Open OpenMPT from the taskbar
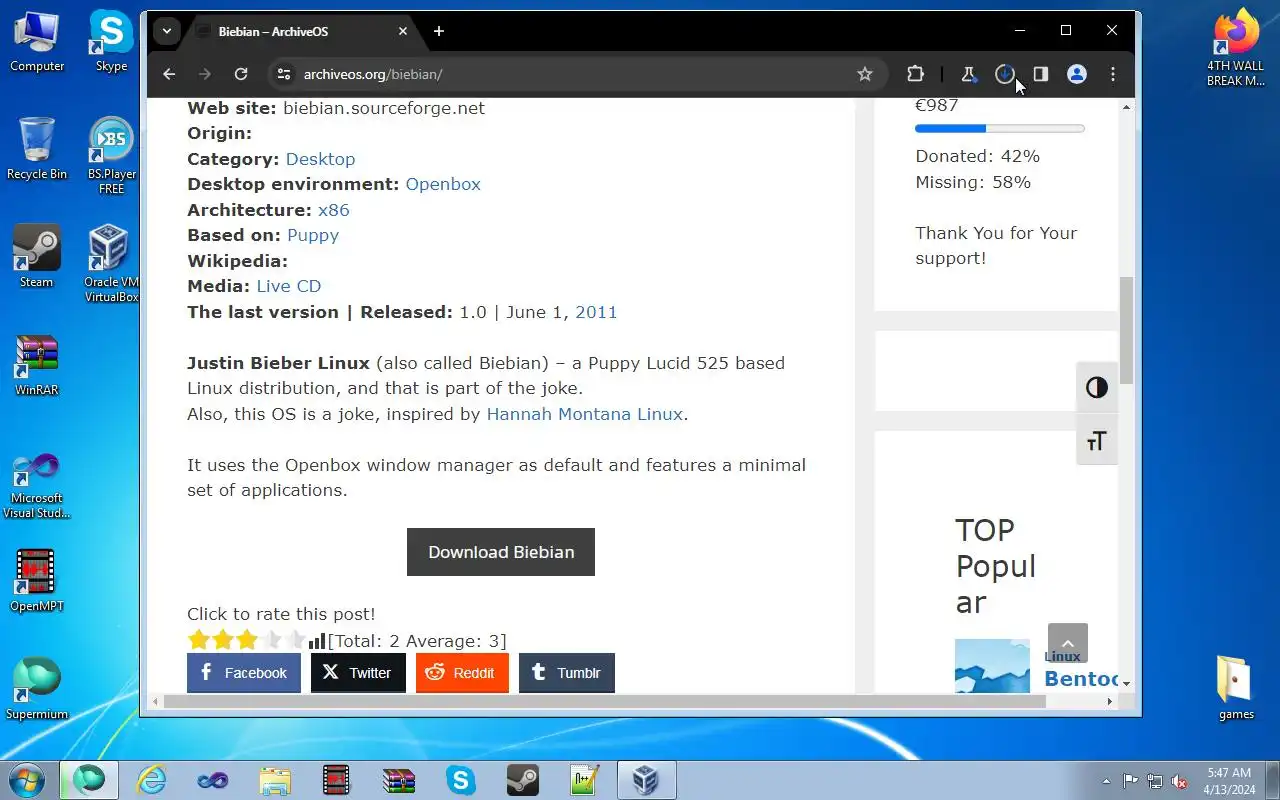The height and width of the screenshot is (800, 1280). pyautogui.click(x=337, y=780)
